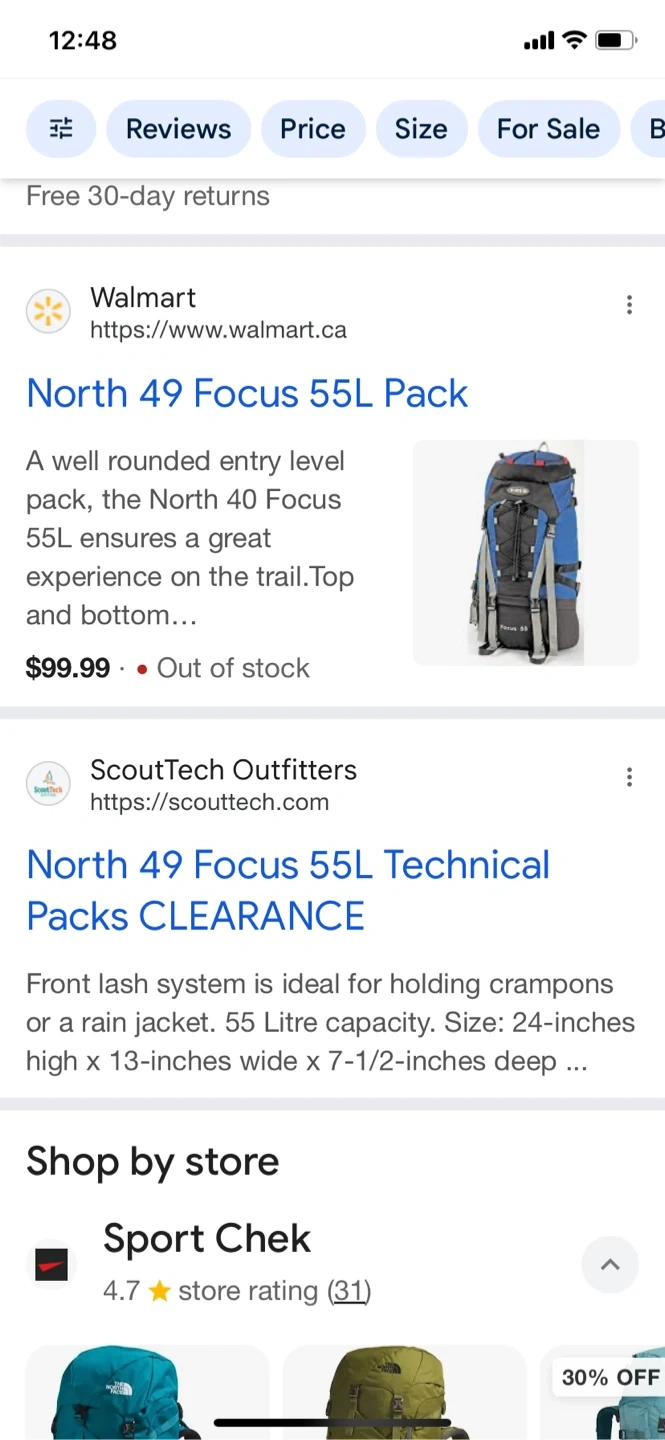Open the North 49 Focus 55L Pack link
Viewport: 665px width, 1440px height.
247,393
